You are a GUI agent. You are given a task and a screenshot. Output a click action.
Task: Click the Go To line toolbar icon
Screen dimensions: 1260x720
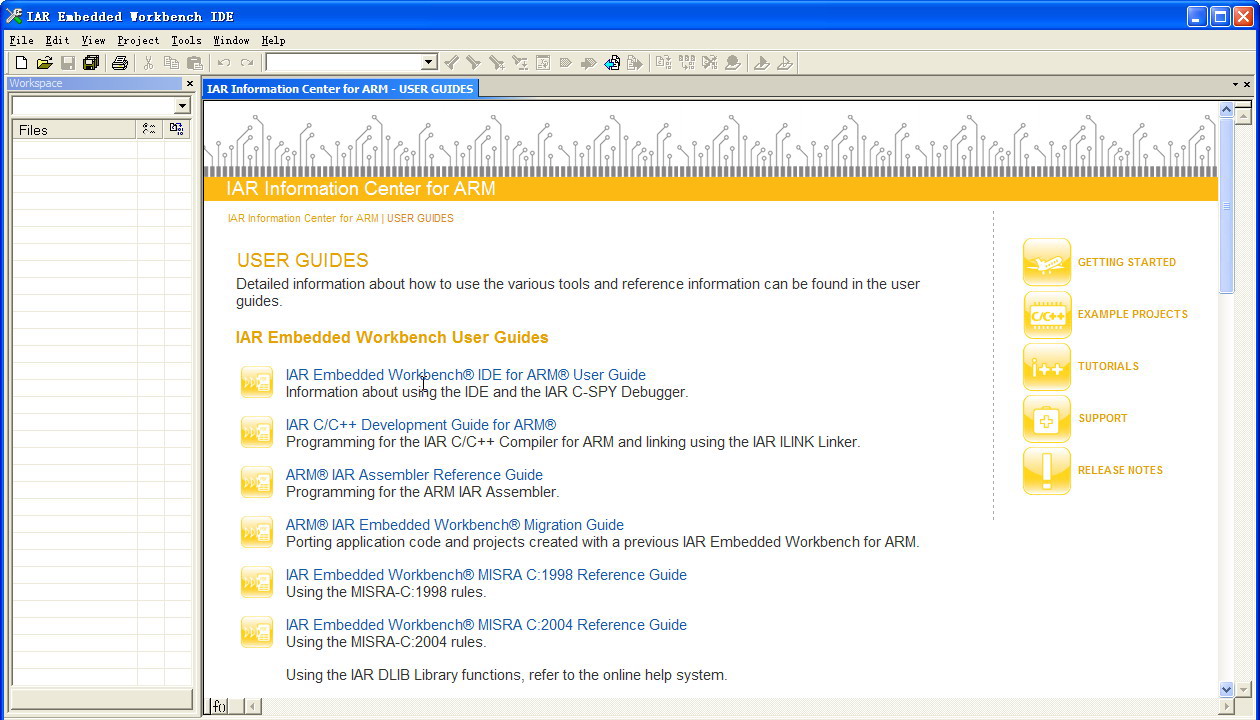click(x=543, y=63)
